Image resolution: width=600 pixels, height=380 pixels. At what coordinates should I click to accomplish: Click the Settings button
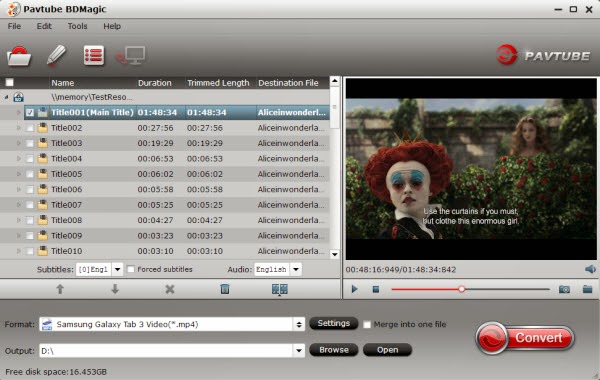tap(334, 323)
